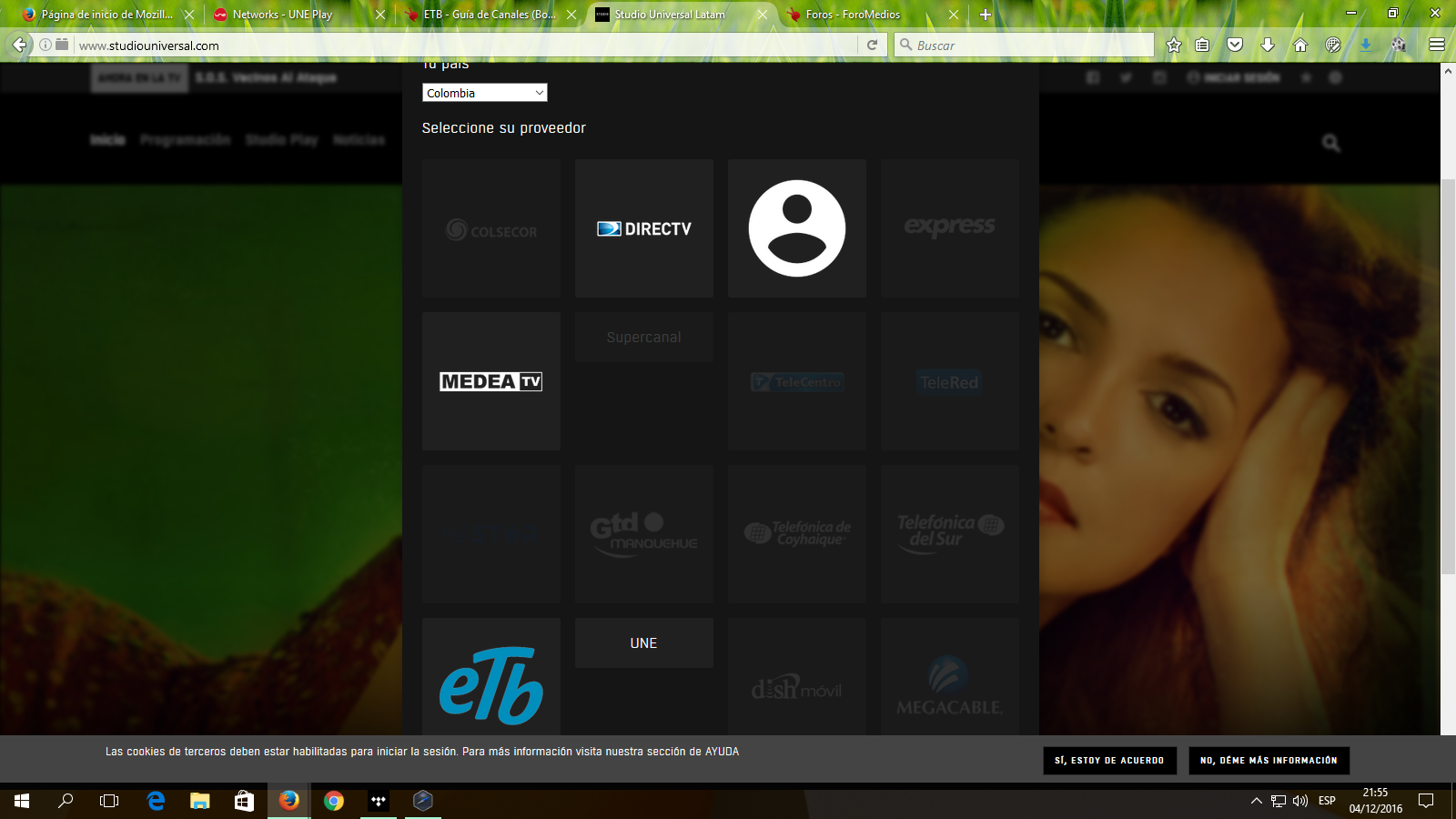1456x819 pixels.
Task: Open the Firefox hamburger menu
Action: pos(1436,45)
